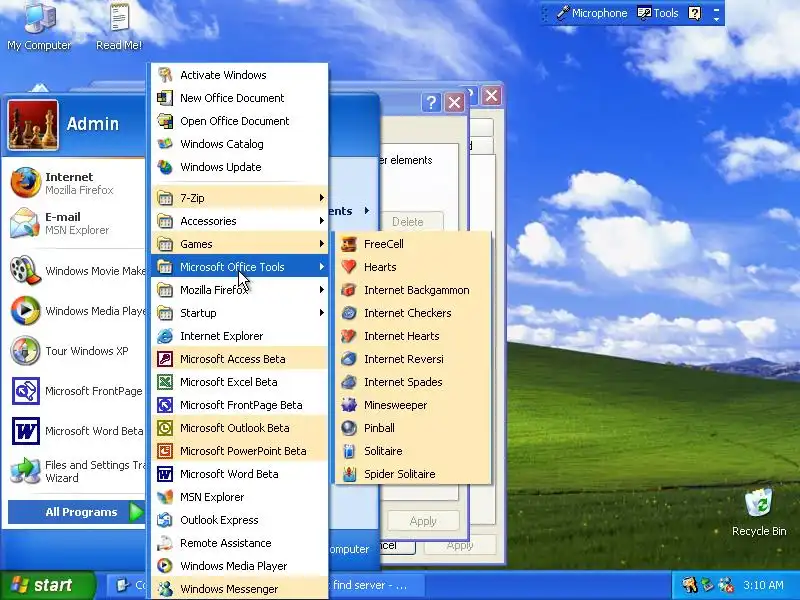Open Outlook Express

[x=239, y=519]
